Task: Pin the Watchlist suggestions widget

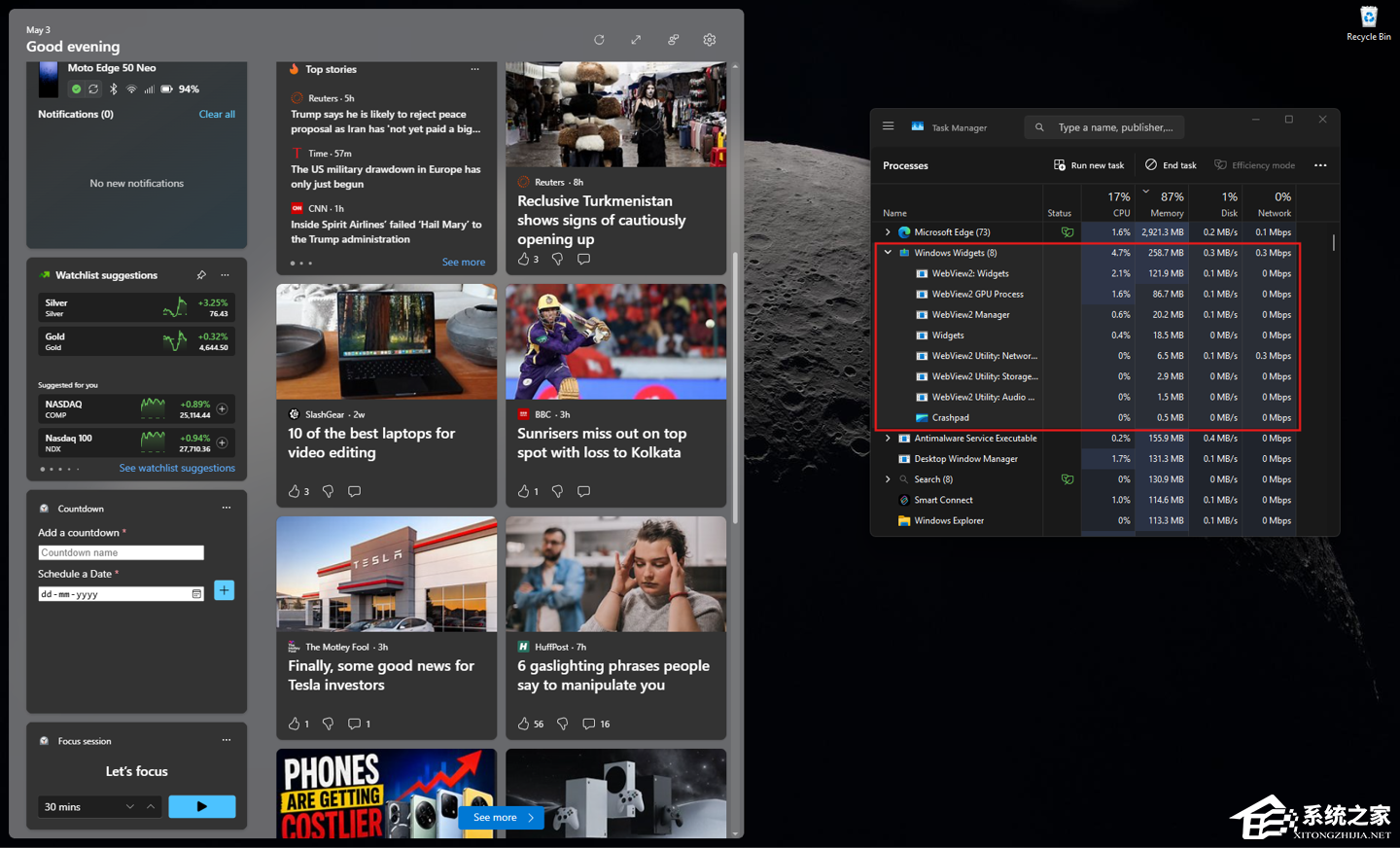Action: click(x=201, y=275)
